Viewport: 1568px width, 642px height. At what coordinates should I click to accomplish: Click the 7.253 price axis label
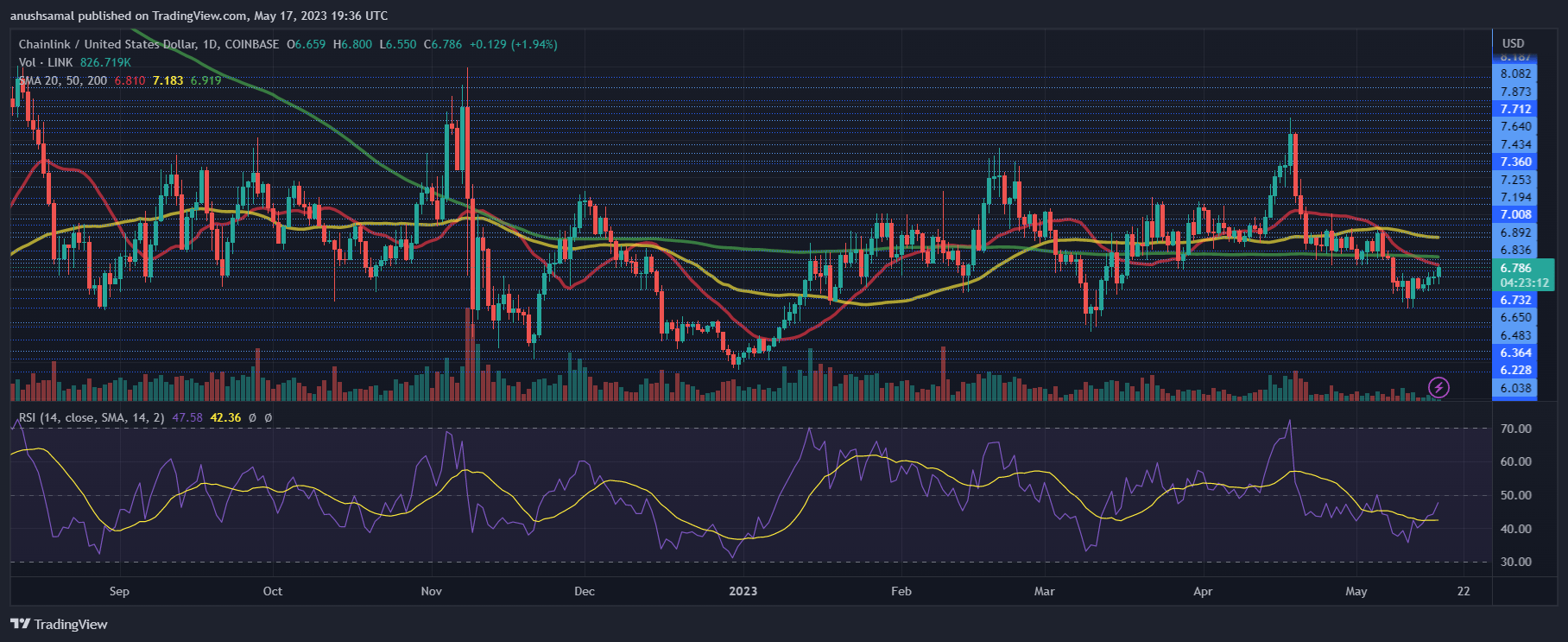[x=1515, y=180]
